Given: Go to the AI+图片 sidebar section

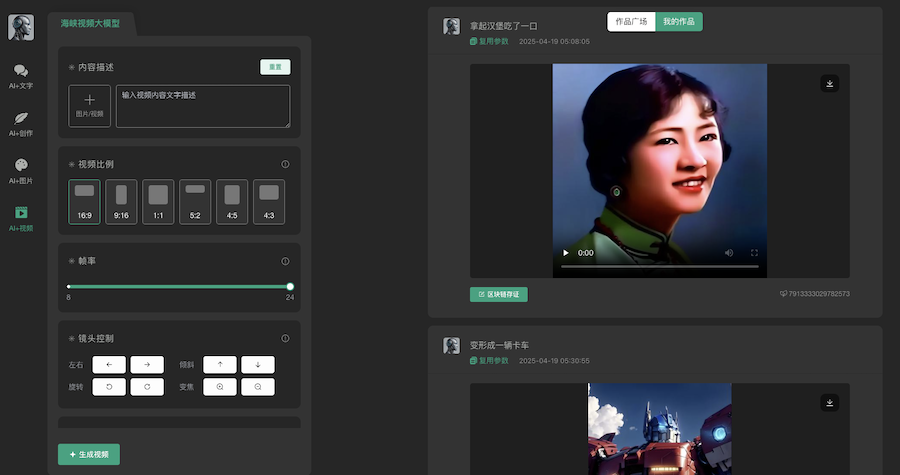Looking at the screenshot, I should pyautogui.click(x=21, y=171).
